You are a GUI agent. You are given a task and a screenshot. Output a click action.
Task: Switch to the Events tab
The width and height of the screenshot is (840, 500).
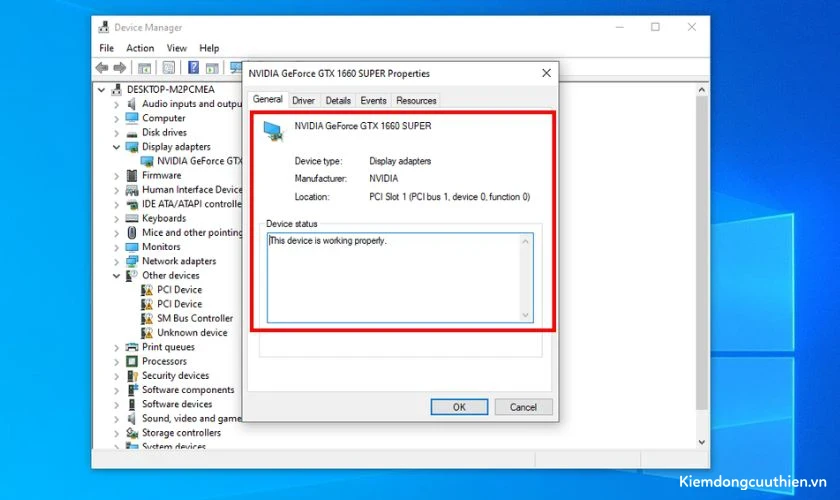click(x=373, y=100)
